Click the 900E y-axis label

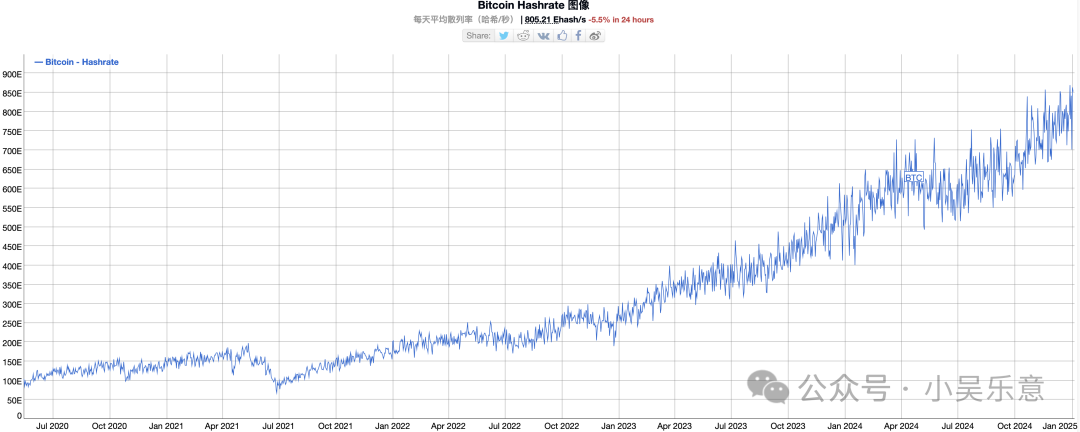click(x=12, y=73)
